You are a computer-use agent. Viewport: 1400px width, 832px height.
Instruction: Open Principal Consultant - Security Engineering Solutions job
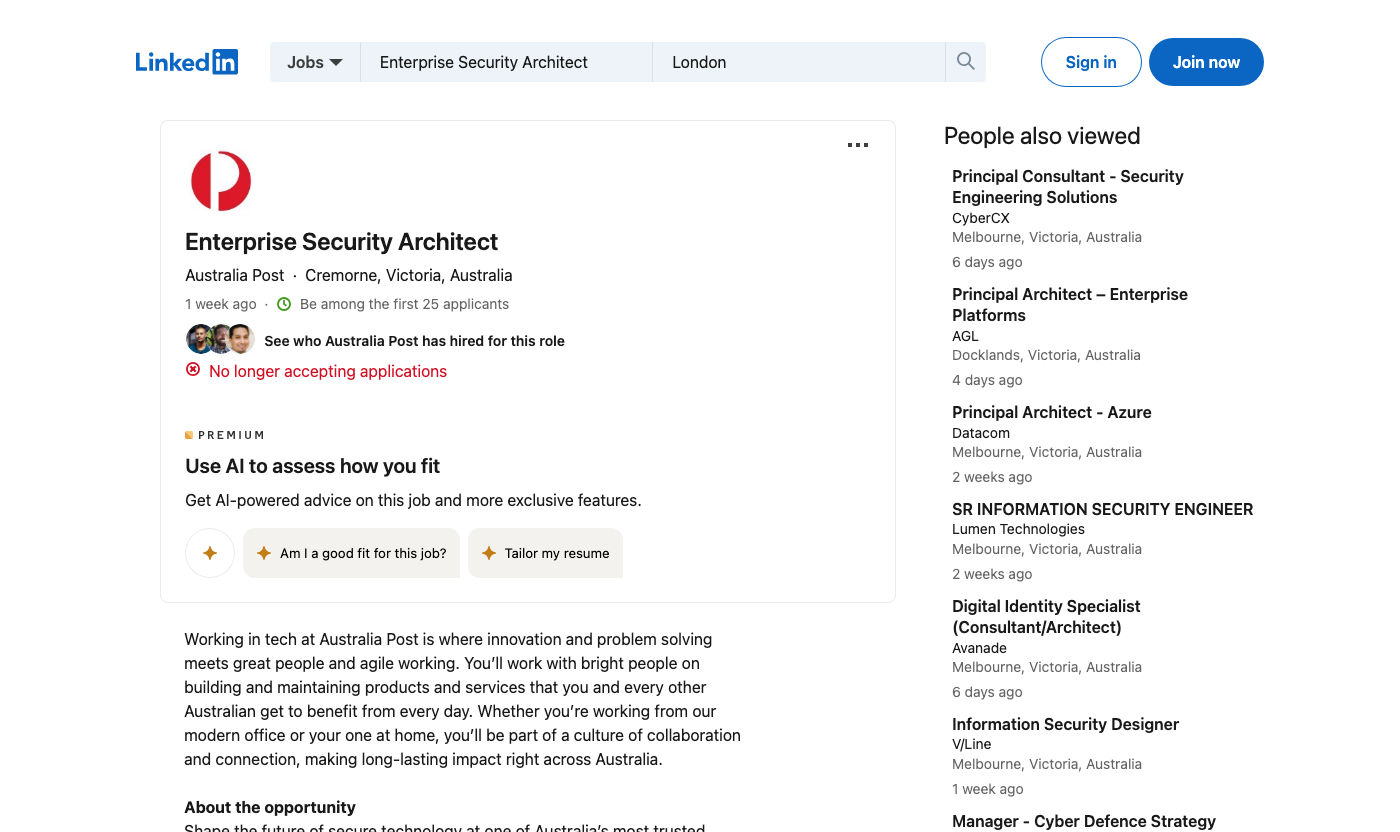coord(1067,187)
